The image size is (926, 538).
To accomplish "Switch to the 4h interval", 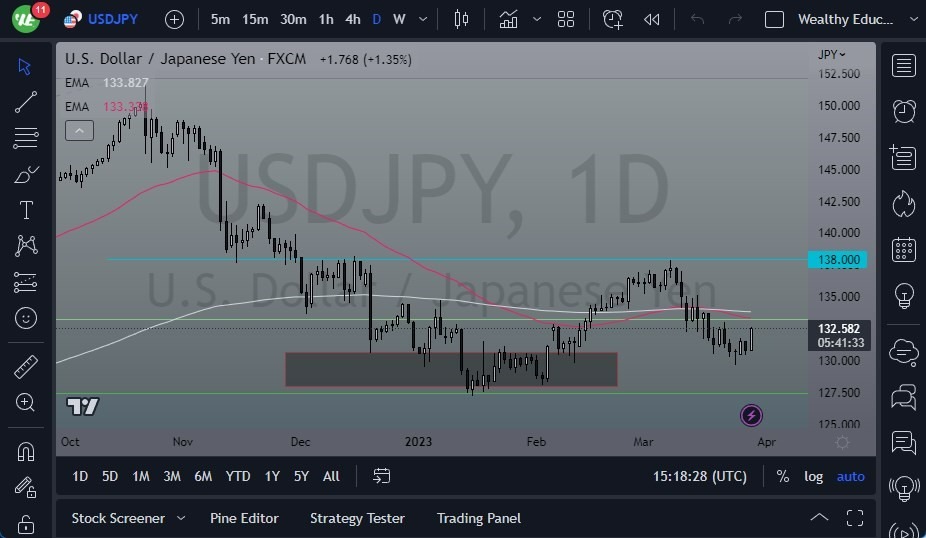I will pos(353,19).
